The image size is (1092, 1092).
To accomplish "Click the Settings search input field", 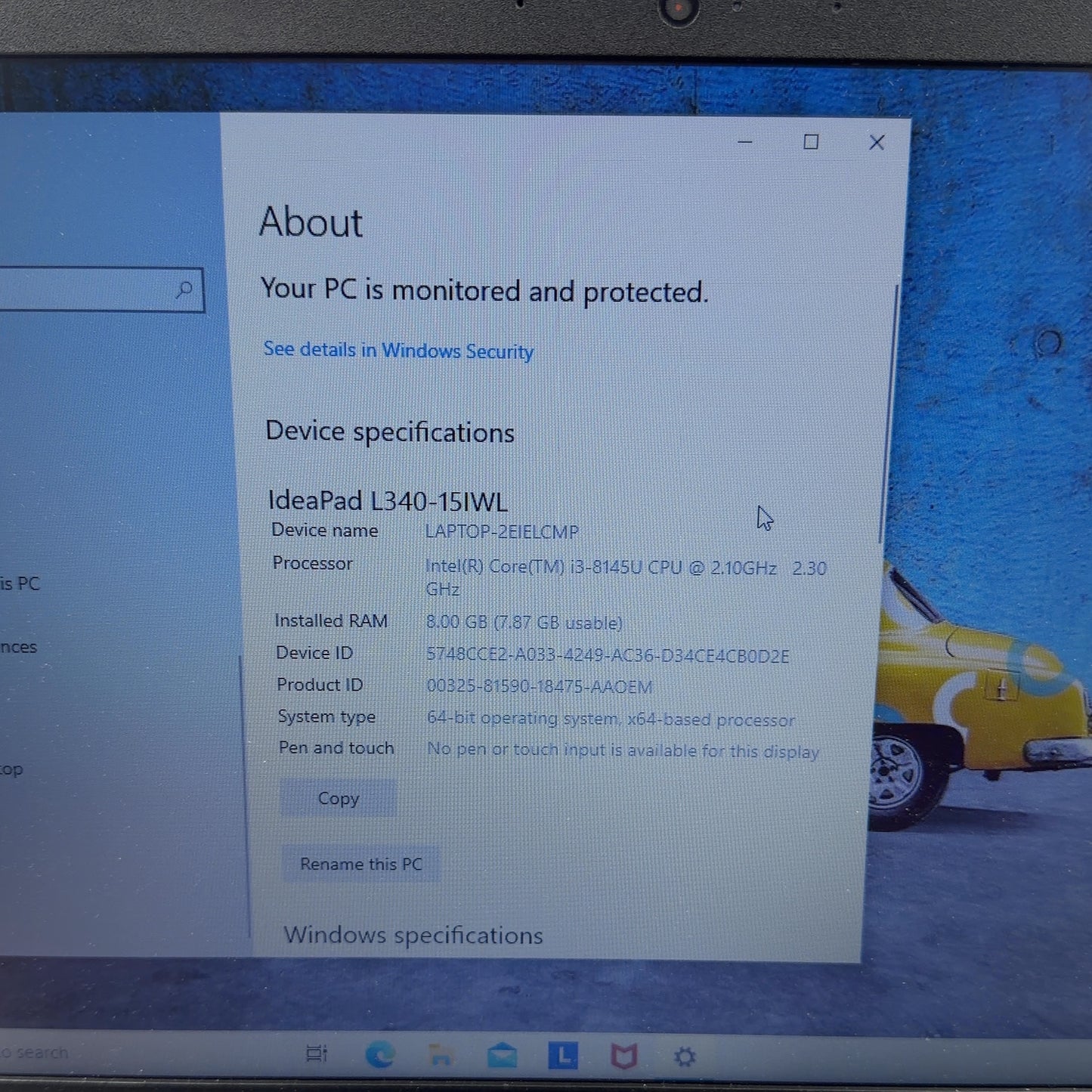I will 101,289.
